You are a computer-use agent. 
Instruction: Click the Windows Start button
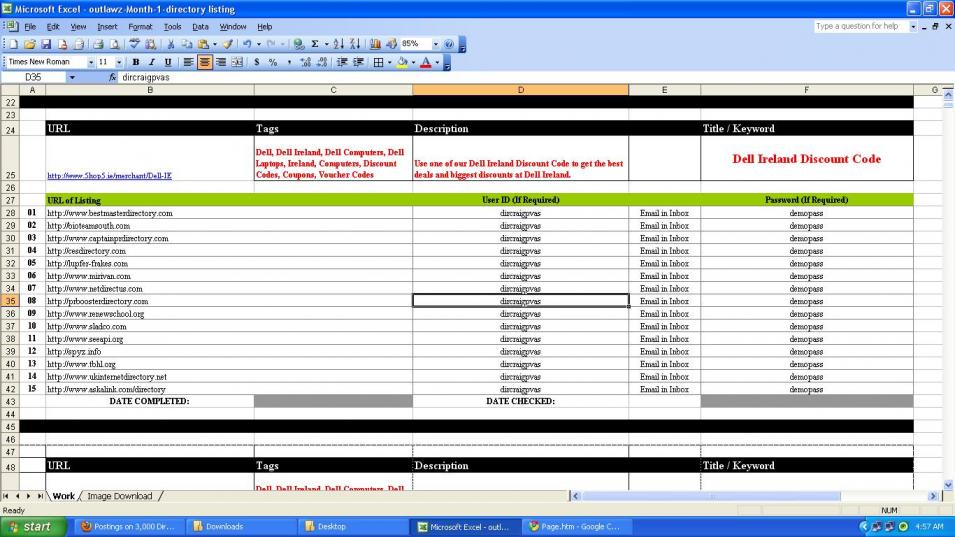(x=33, y=527)
